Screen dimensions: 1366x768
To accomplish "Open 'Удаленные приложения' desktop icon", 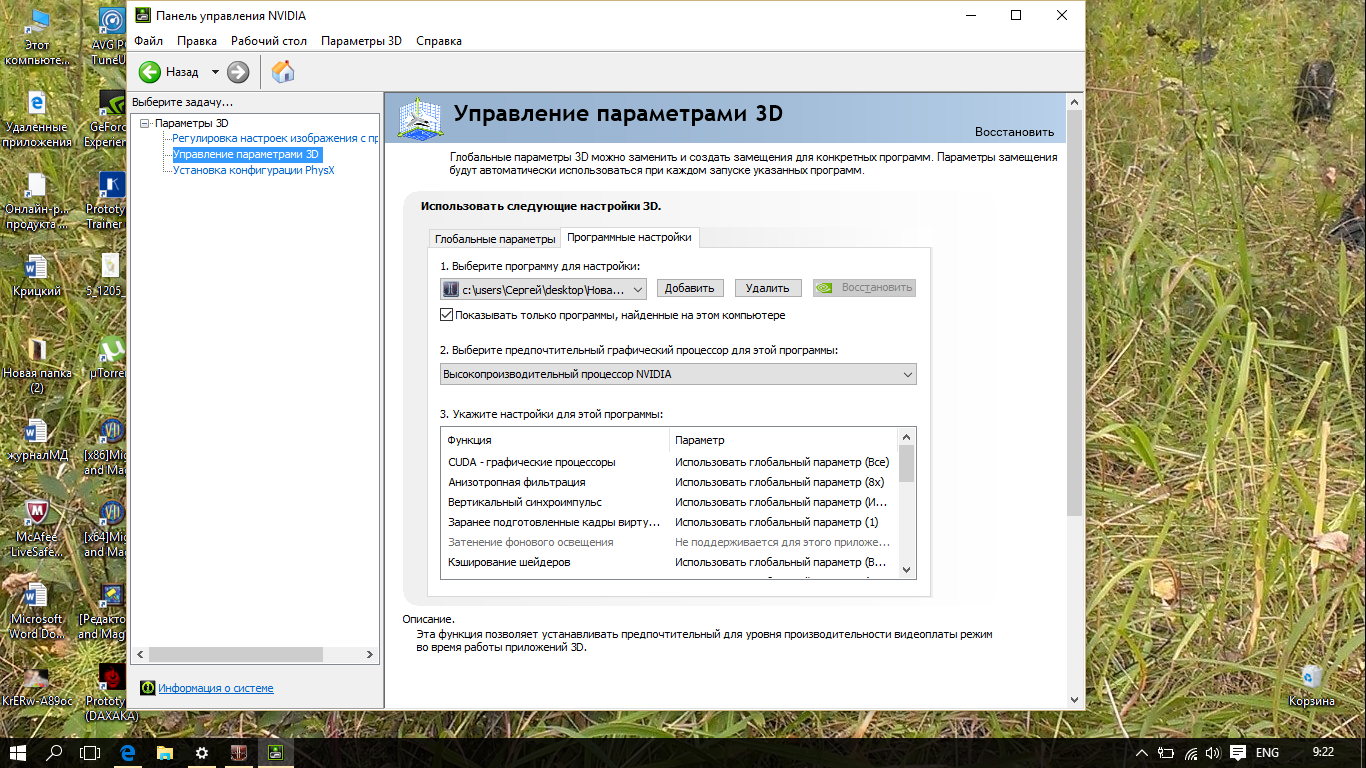I will coord(37,120).
